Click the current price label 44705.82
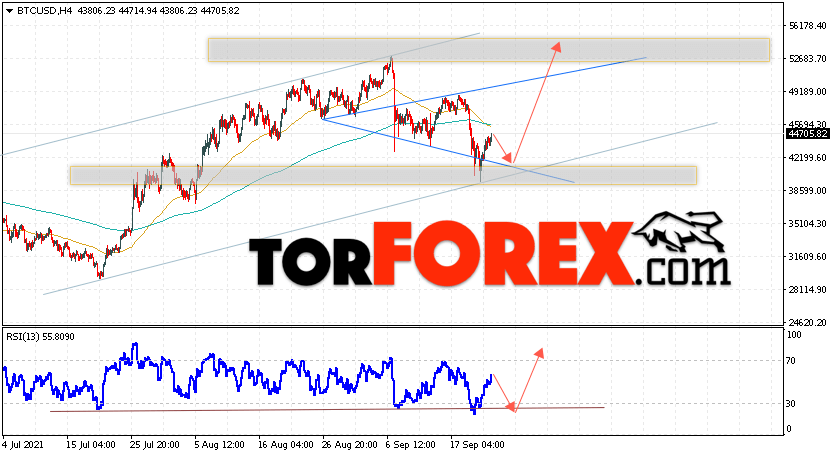The width and height of the screenshot is (834, 456). (808, 134)
